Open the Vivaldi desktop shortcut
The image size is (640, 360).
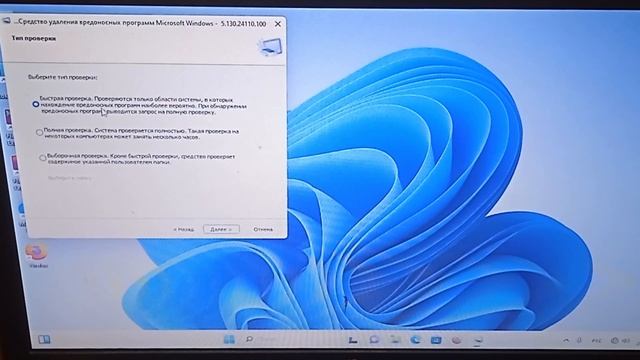(38, 256)
